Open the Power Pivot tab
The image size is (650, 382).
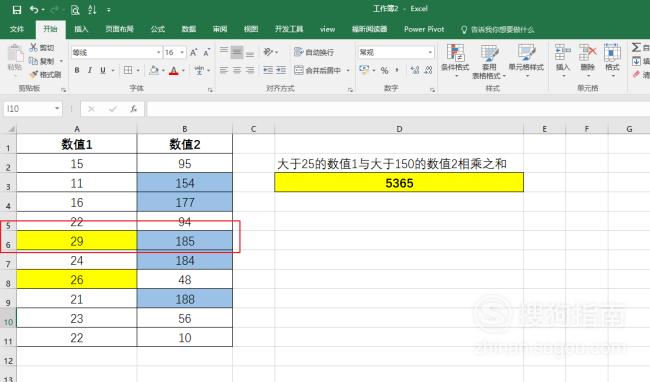click(x=424, y=29)
